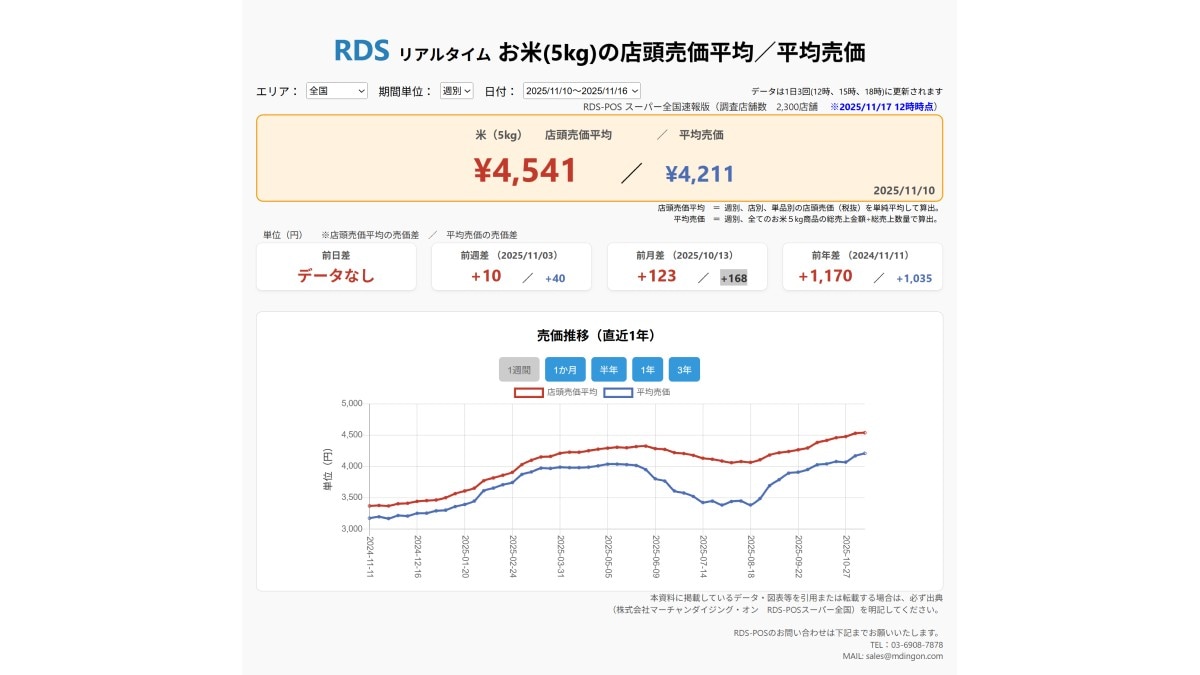The image size is (1200, 675).
Task: Select the 1か月 chart range button
Action: point(564,369)
